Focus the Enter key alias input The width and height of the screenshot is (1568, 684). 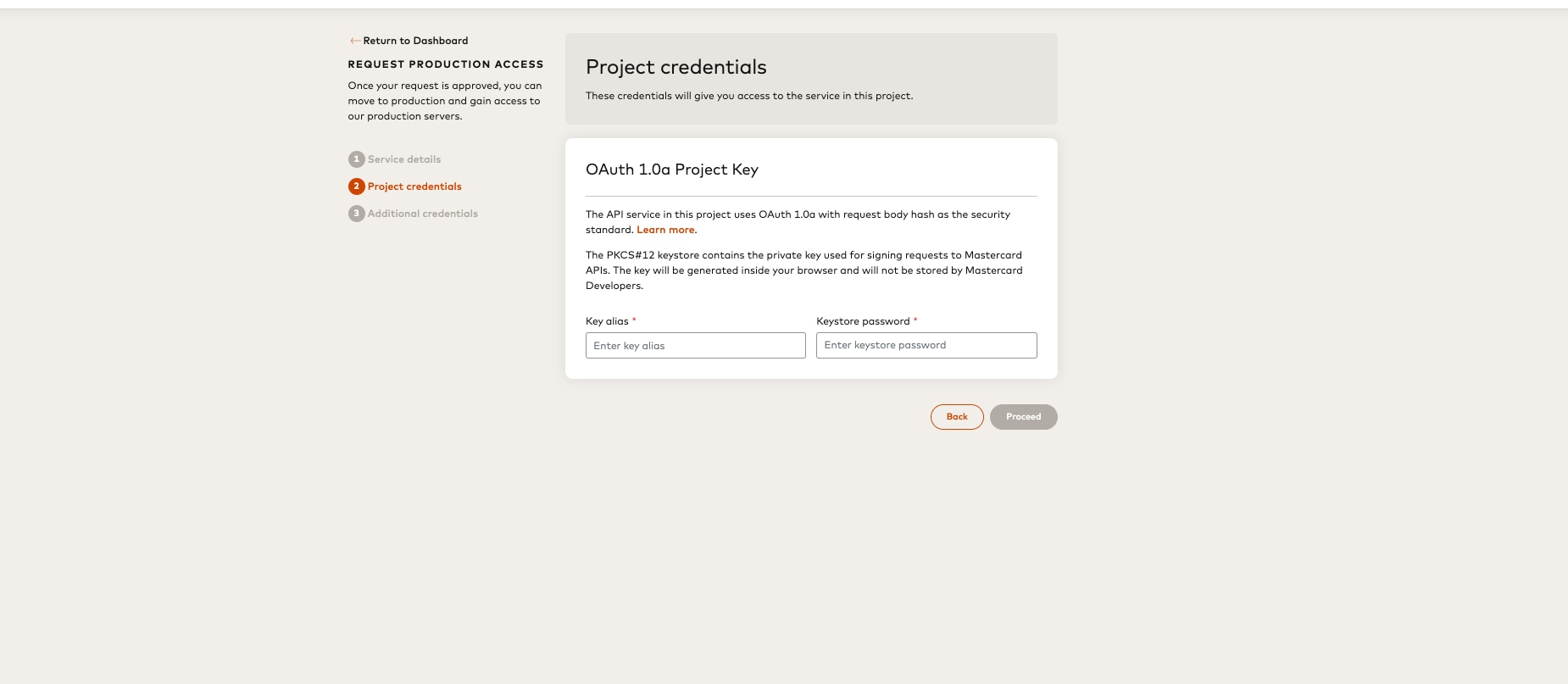(695, 346)
